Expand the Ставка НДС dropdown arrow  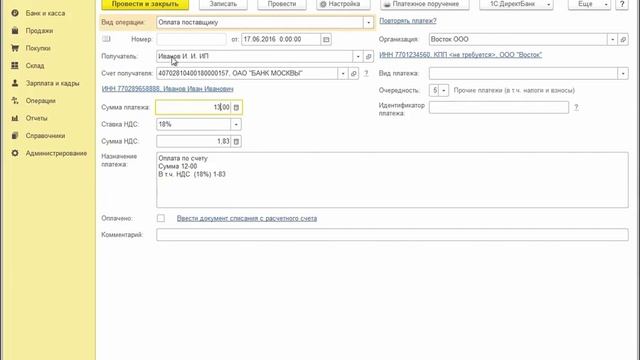(236, 124)
